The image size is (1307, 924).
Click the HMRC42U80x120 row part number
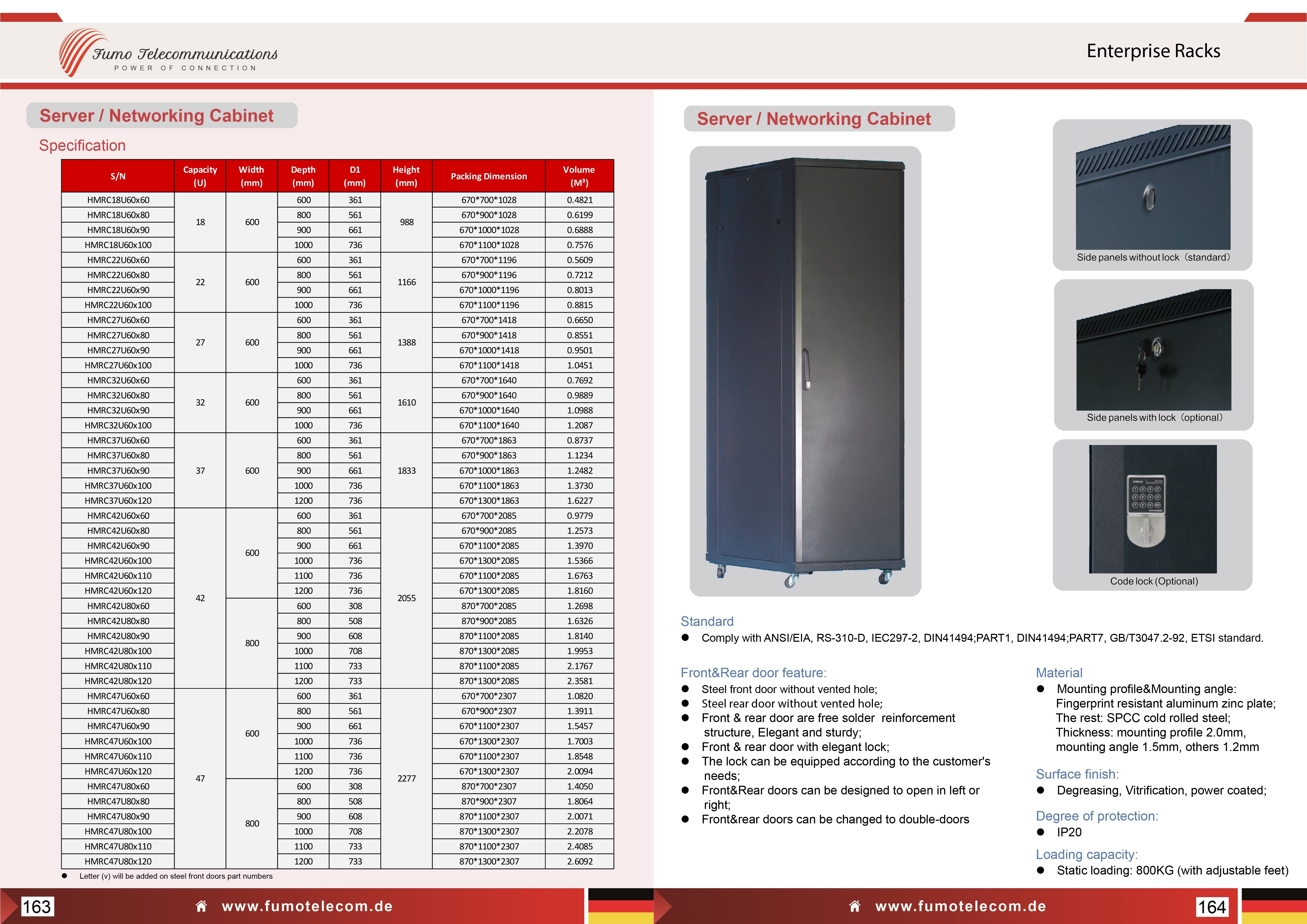118,680
